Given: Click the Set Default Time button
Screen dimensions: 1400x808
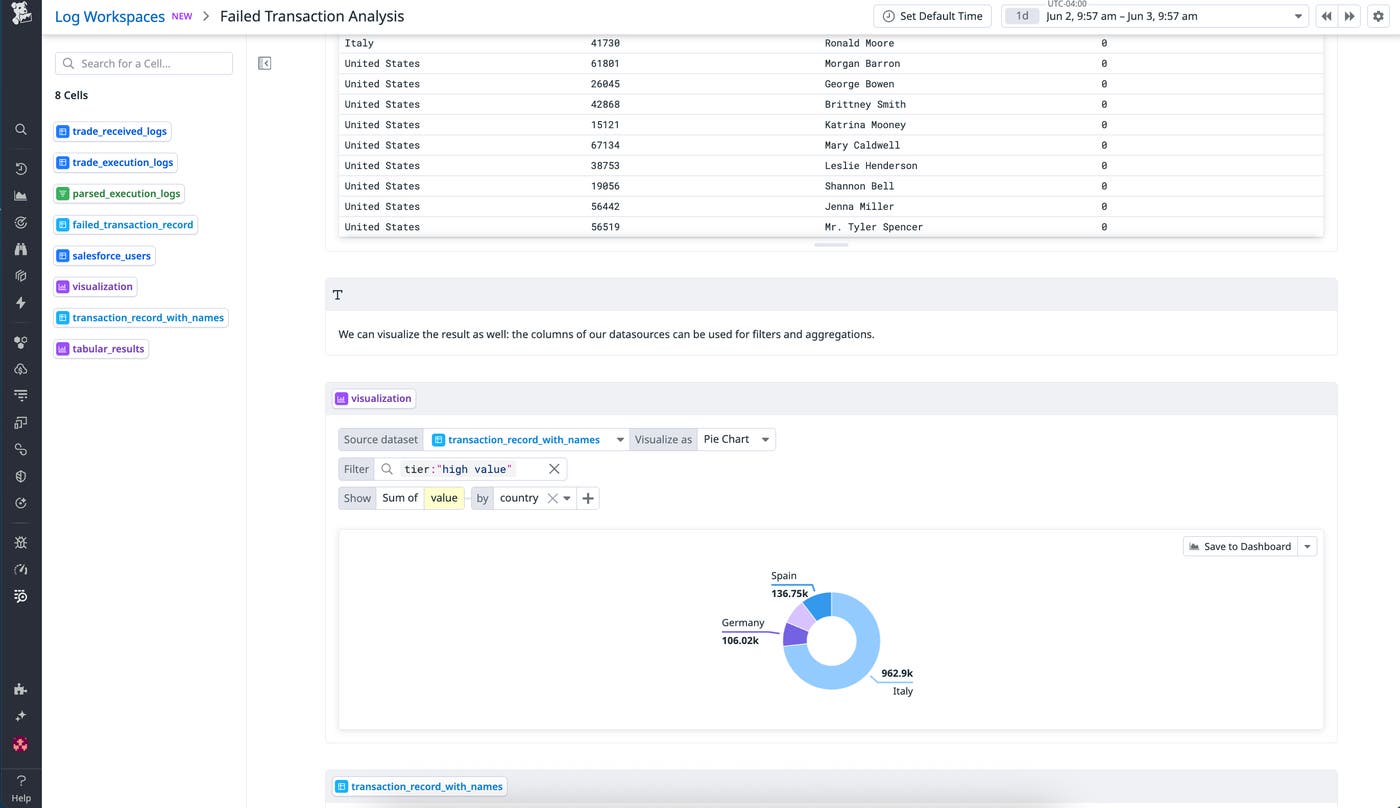Looking at the screenshot, I should point(932,16).
